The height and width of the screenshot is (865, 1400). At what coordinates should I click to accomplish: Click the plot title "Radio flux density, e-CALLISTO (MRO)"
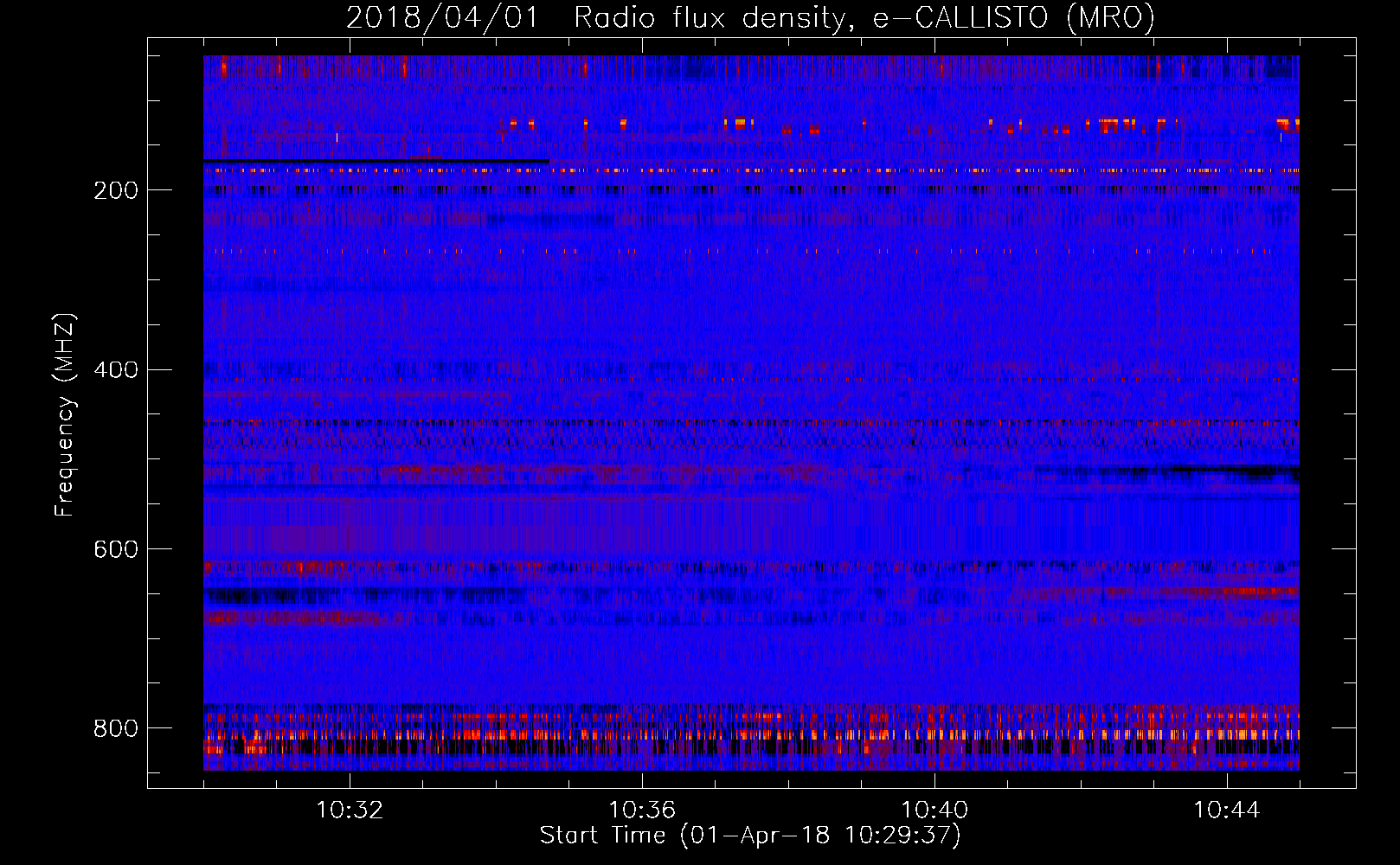pyautogui.click(x=864, y=17)
